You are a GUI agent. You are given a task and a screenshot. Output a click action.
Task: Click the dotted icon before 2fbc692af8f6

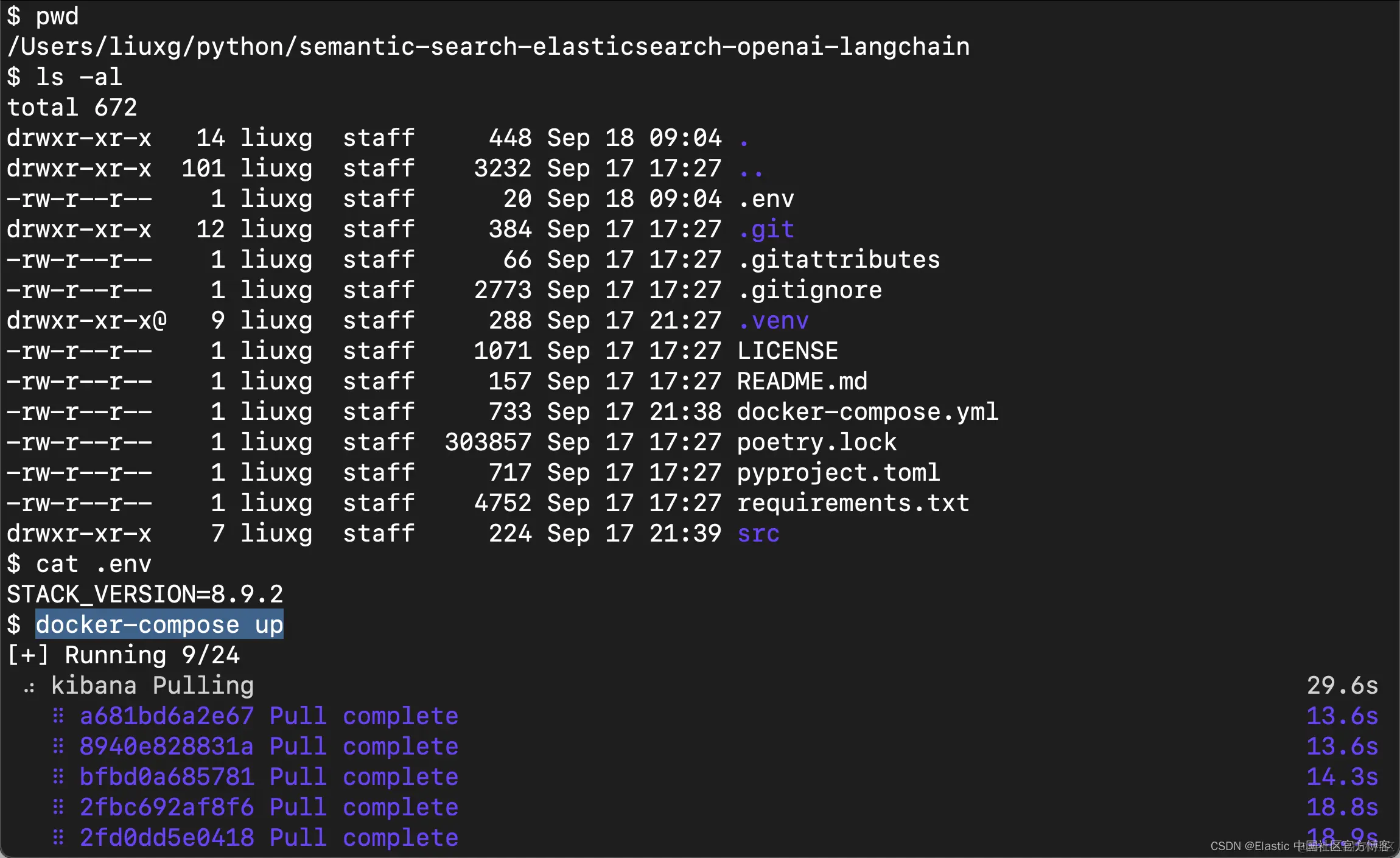[x=58, y=807]
